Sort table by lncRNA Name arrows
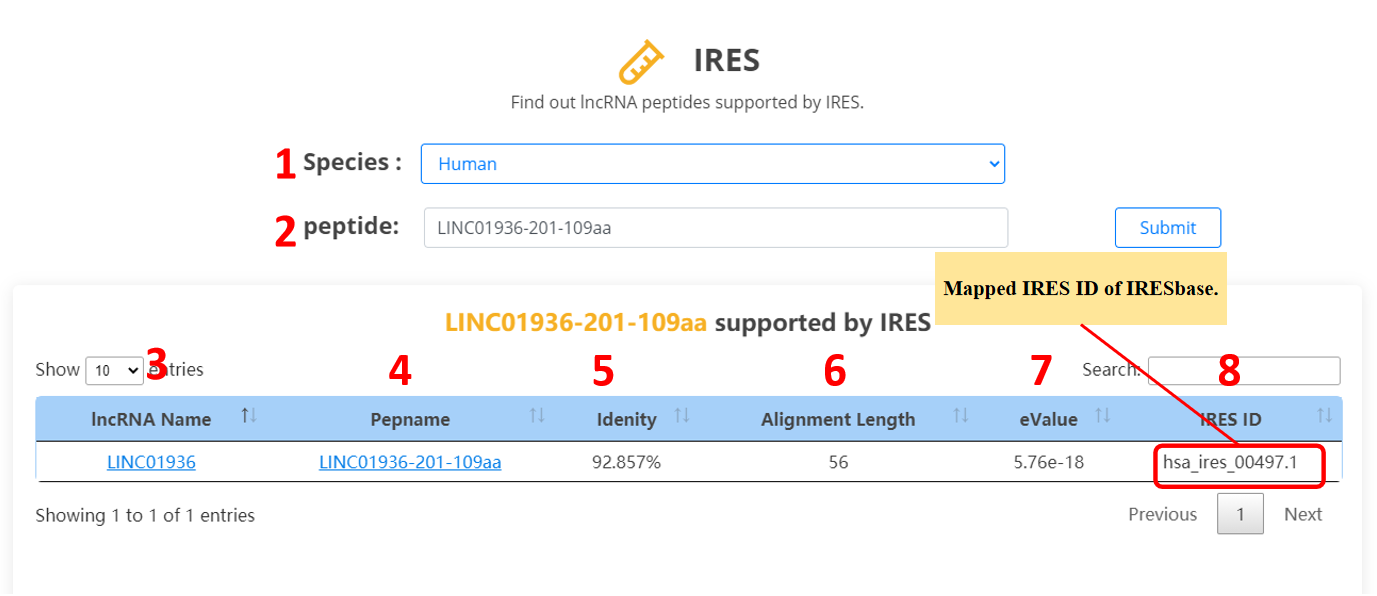 tap(249, 416)
